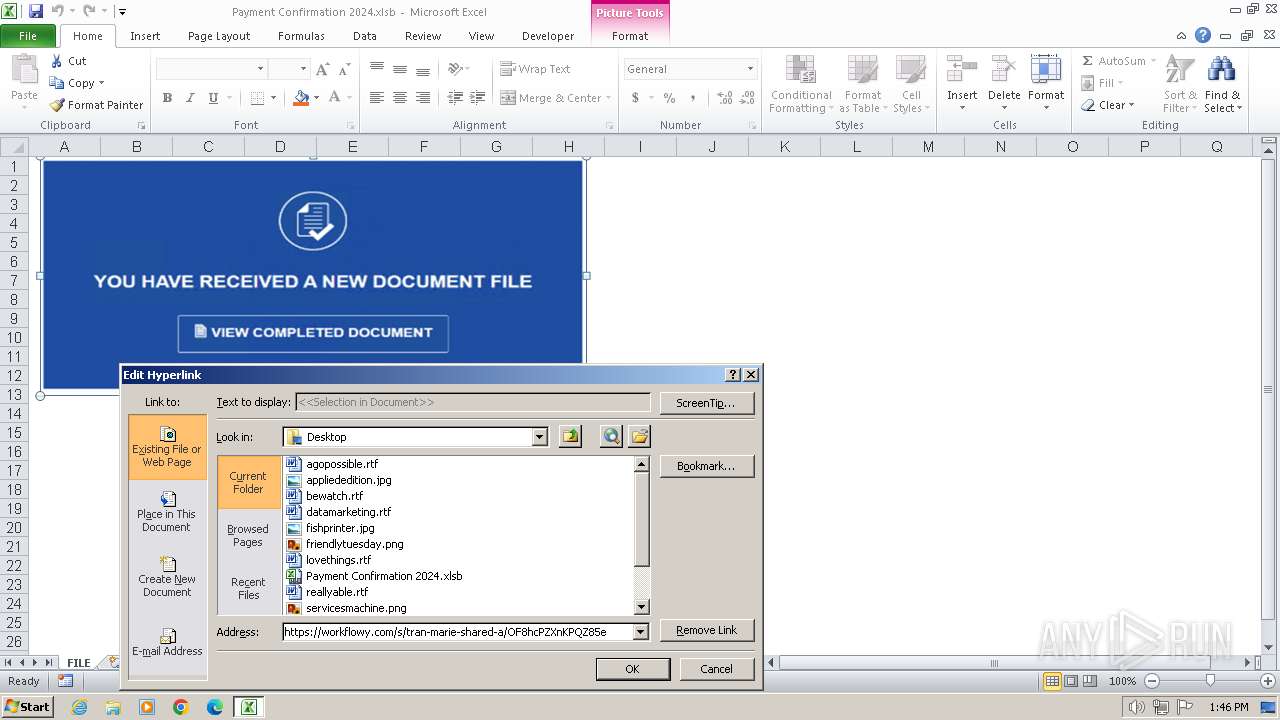Screen dimensions: 1280x720
Task: Show the Recent Files list
Action: [x=248, y=588]
